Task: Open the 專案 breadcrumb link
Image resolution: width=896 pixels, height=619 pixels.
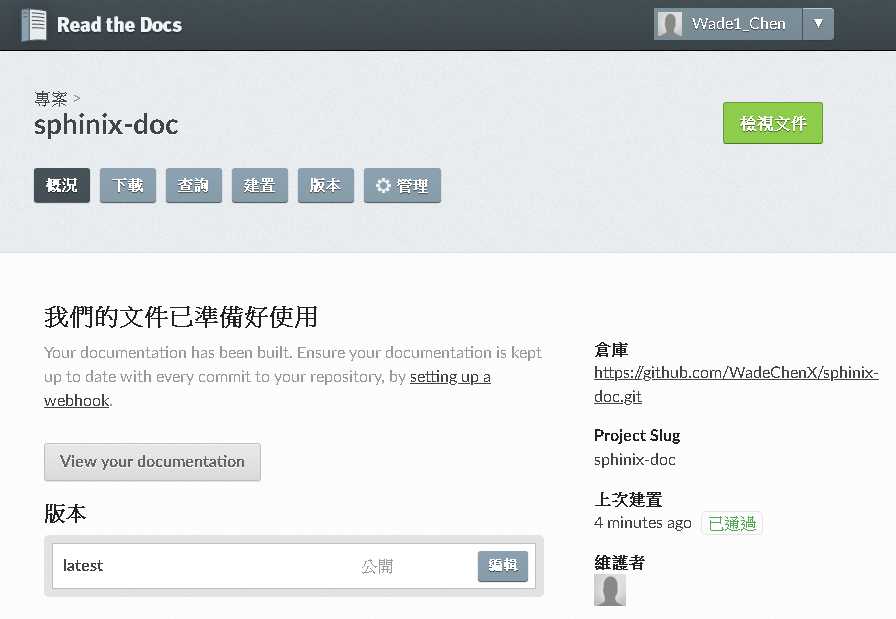Action: (x=51, y=99)
